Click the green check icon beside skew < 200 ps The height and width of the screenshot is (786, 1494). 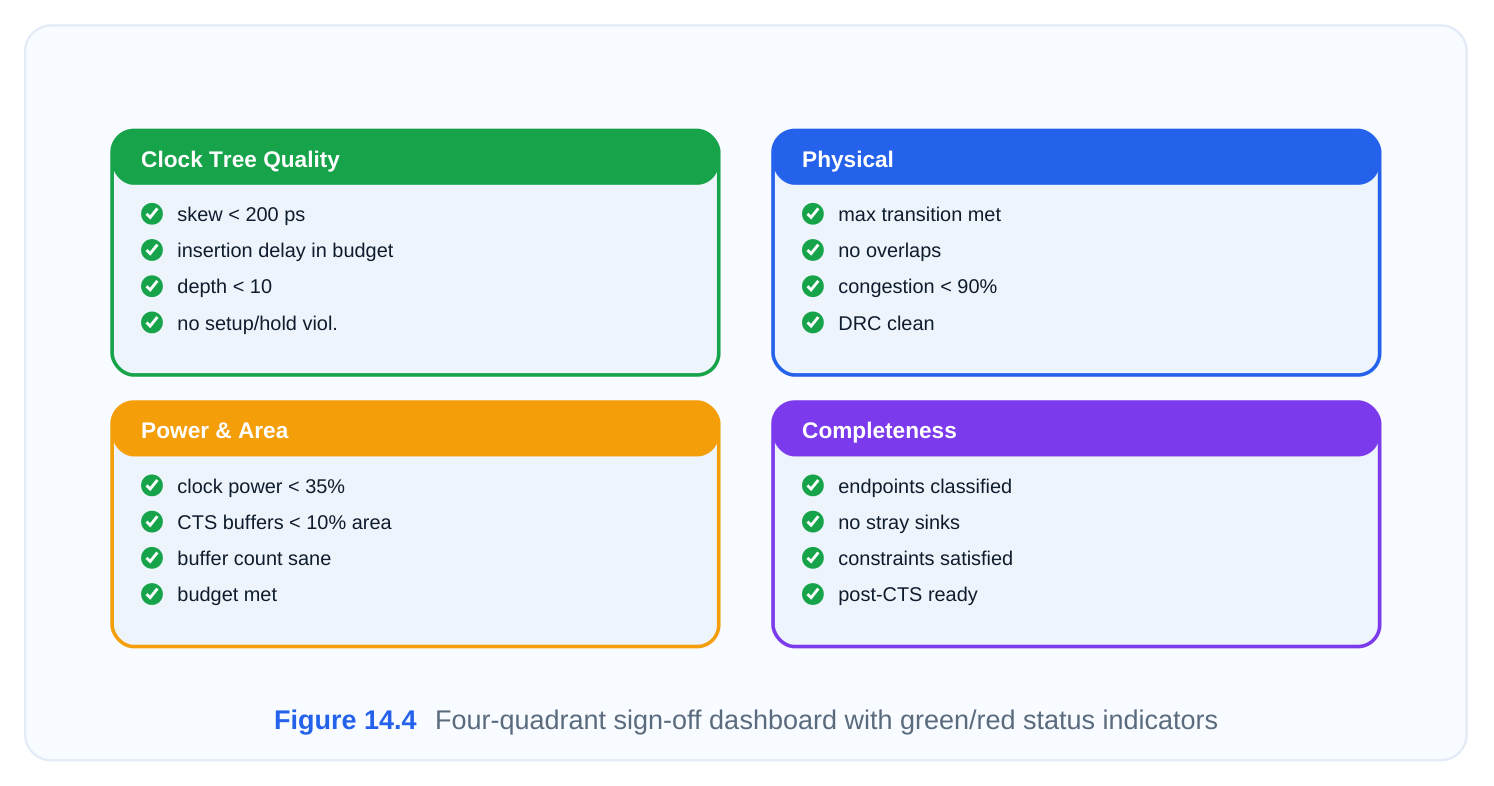(x=152, y=214)
